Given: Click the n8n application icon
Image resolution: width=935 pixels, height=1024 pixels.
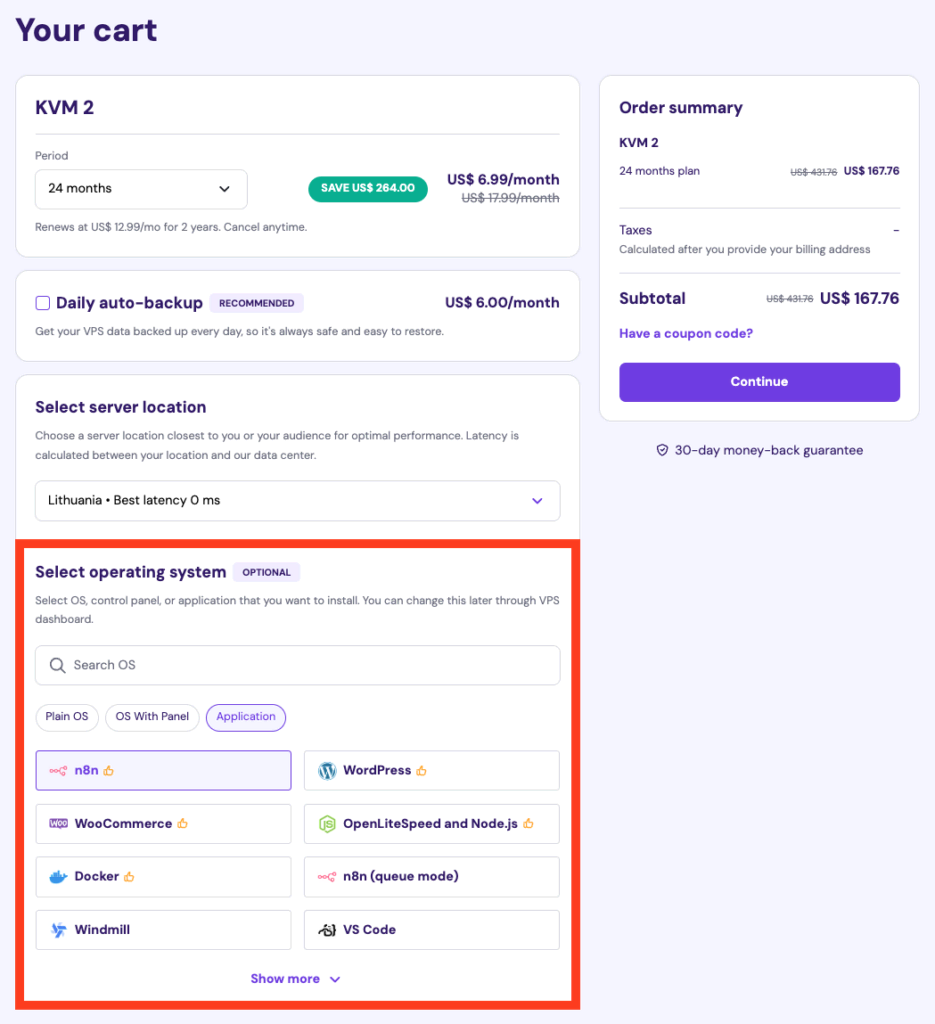Looking at the screenshot, I should click(x=58, y=771).
